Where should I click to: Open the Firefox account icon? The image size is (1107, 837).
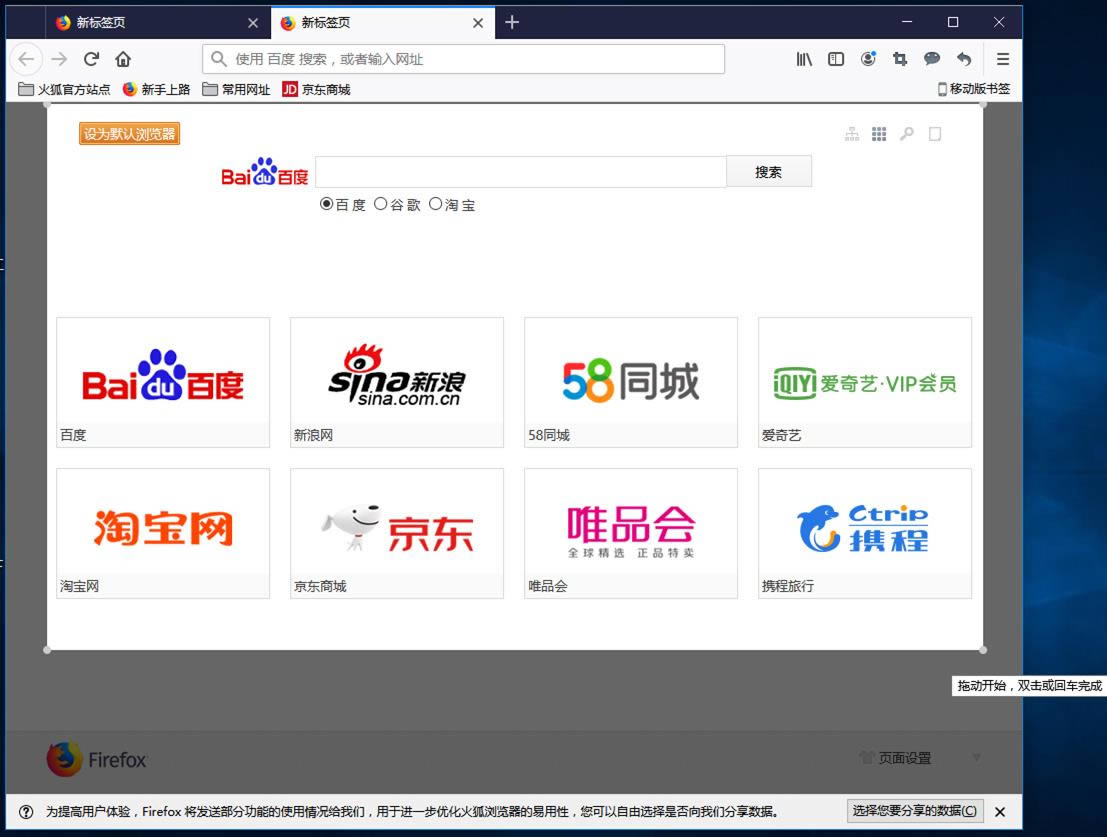868,59
